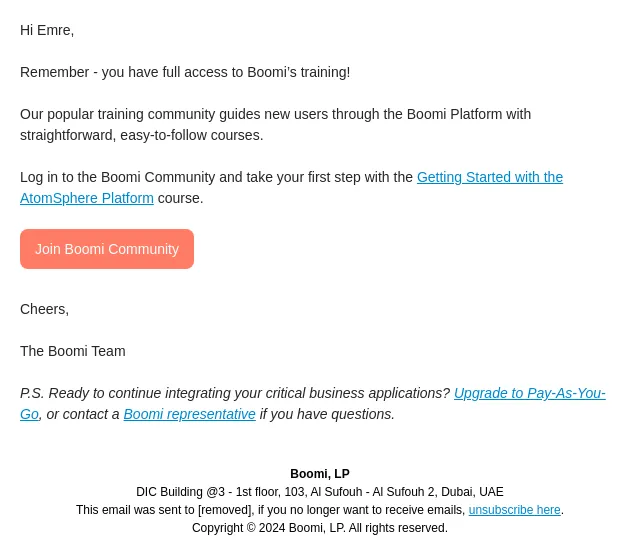Click the wrapped 'Go' link text
640x557 pixels.
pyautogui.click(x=29, y=414)
